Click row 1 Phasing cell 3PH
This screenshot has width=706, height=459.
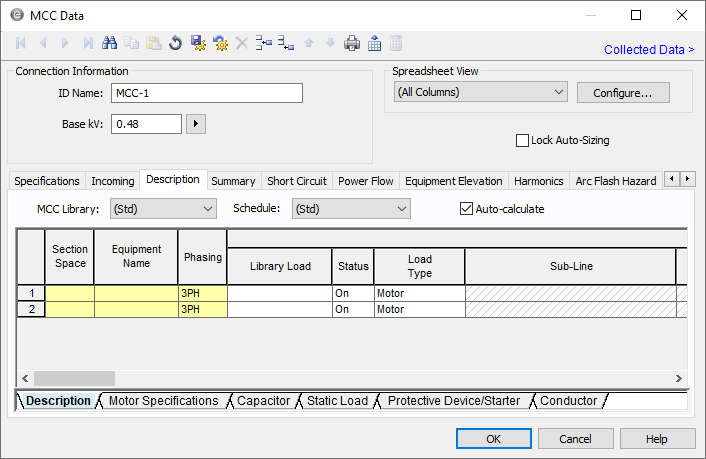coord(203,293)
